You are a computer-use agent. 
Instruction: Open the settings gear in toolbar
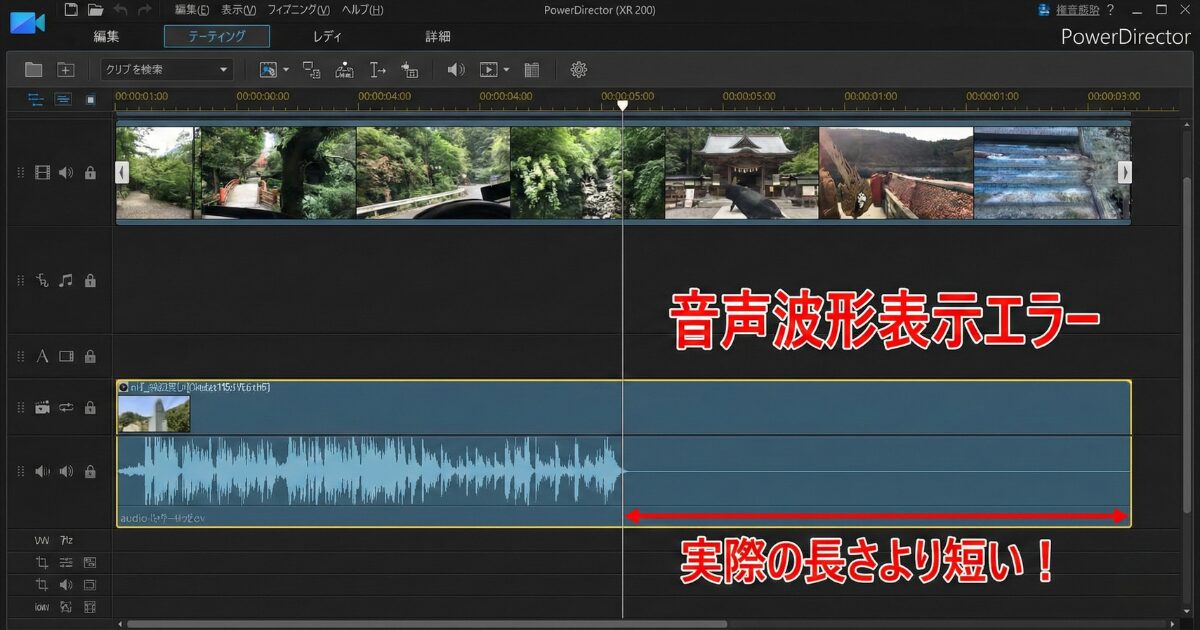[x=578, y=70]
